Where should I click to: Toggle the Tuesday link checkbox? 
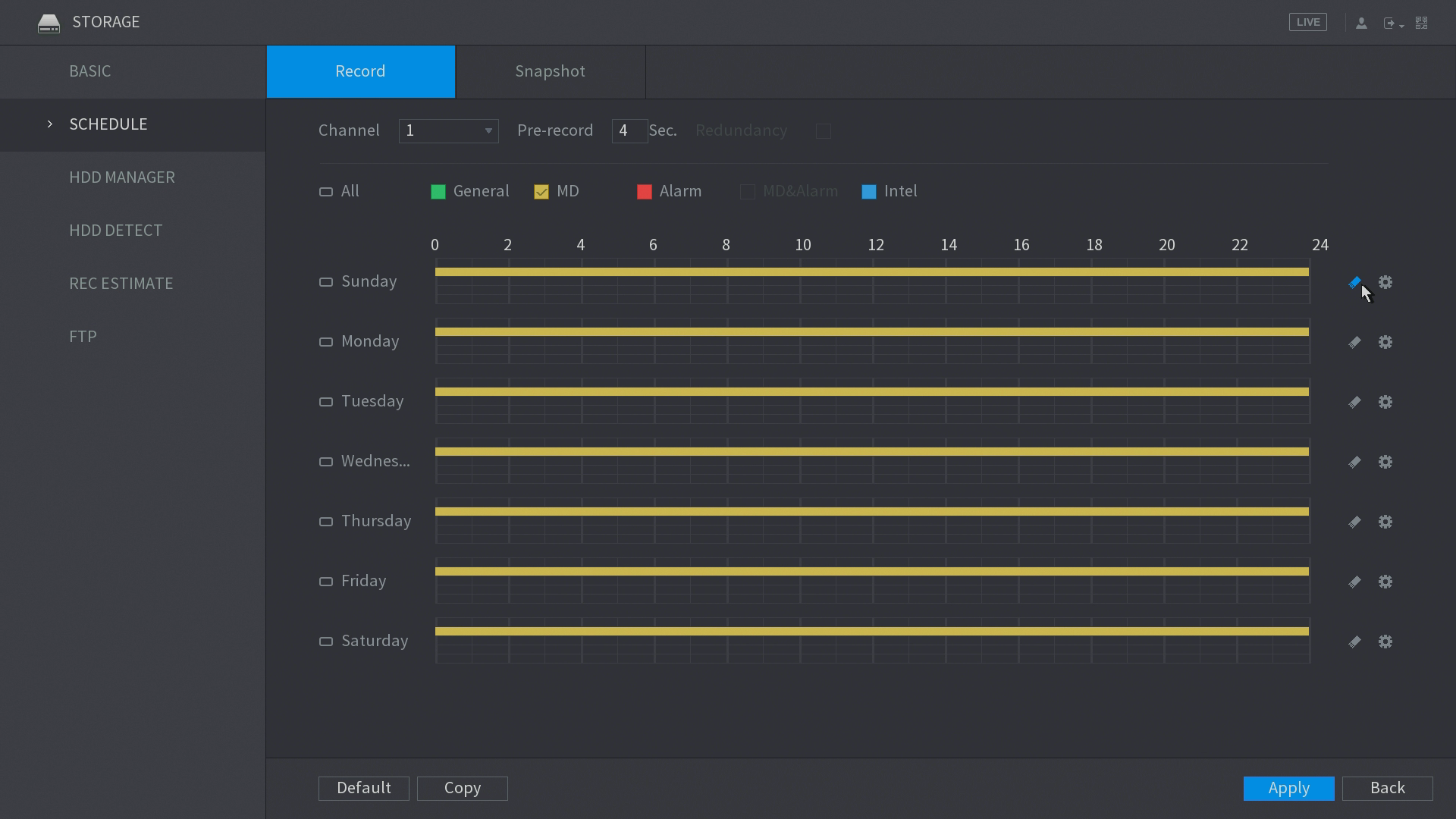click(326, 402)
